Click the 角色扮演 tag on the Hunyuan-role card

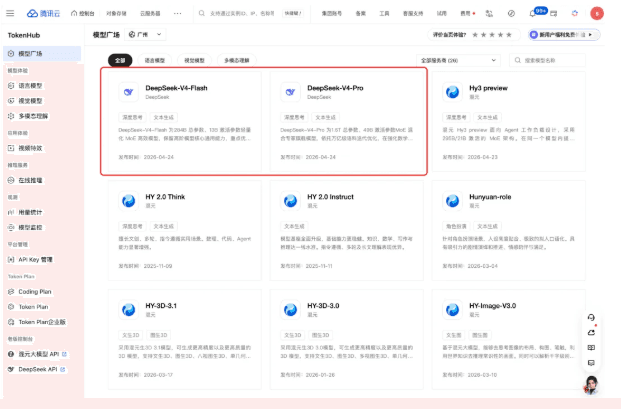pos(456,226)
